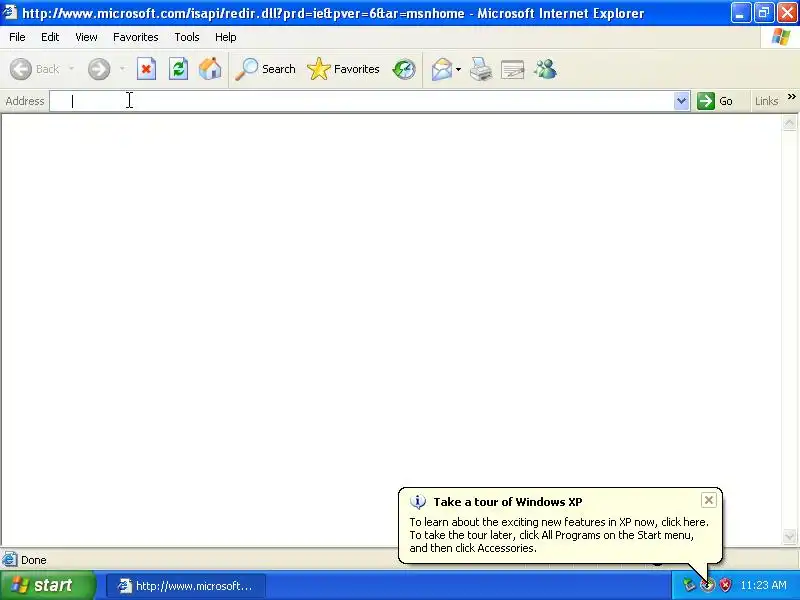Open the Search pane
This screenshot has width=800, height=600.
pyautogui.click(x=265, y=69)
